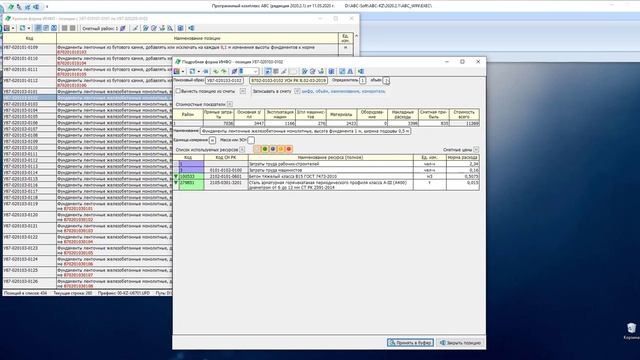
Task: Click the first gray square icon in the short form toolbar
Action: [x=64, y=28]
